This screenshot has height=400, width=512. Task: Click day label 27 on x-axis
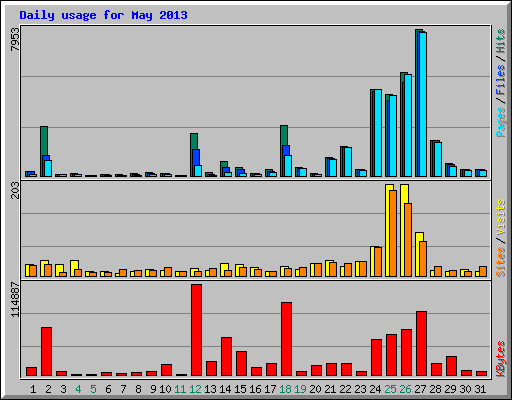pyautogui.click(x=420, y=389)
